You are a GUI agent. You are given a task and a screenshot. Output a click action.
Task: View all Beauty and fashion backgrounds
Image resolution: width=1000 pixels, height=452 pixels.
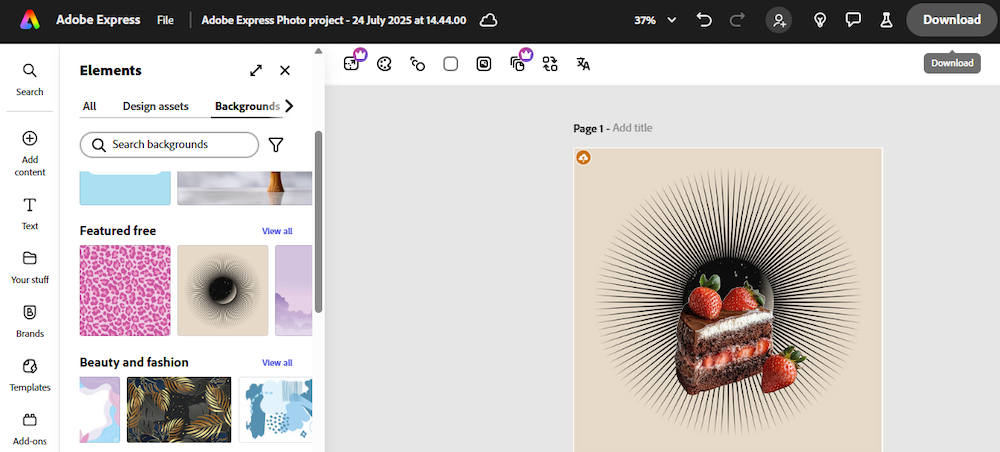277,363
